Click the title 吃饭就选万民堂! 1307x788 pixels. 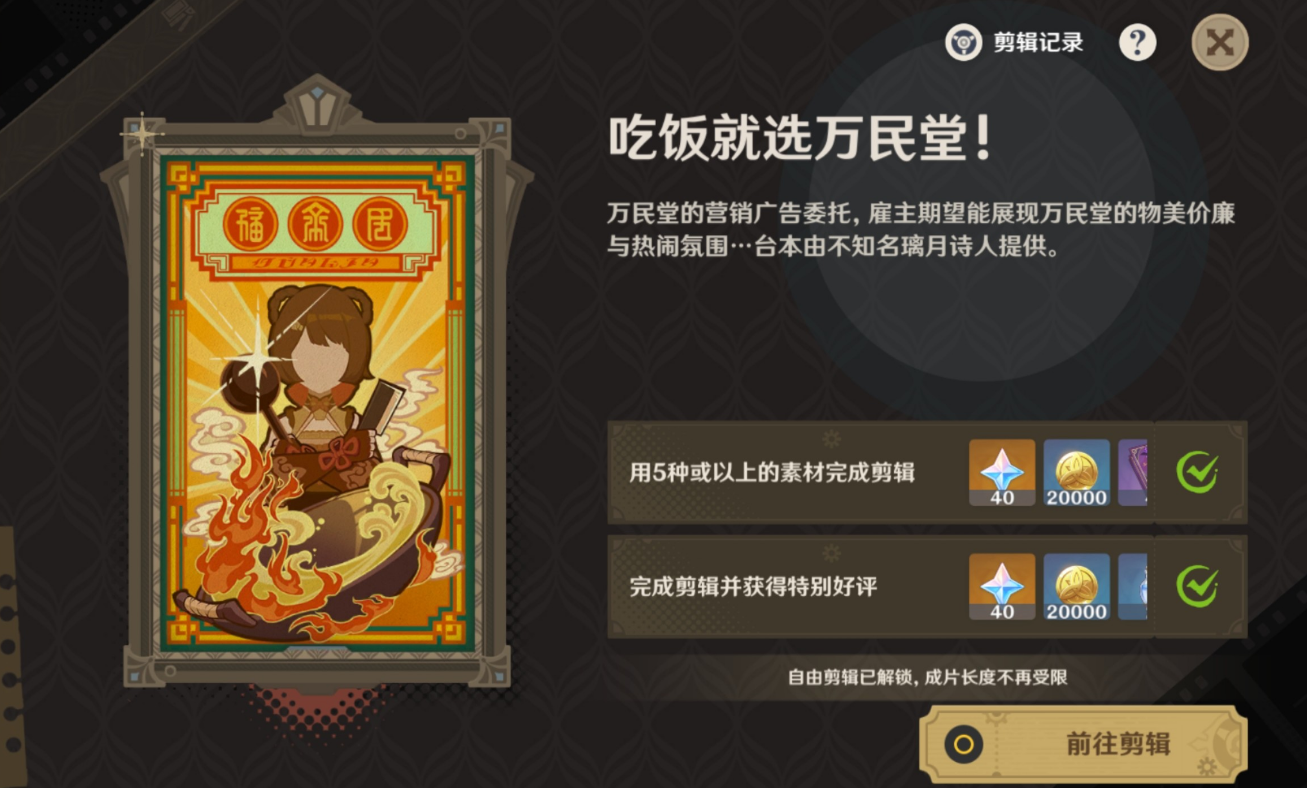coord(800,138)
